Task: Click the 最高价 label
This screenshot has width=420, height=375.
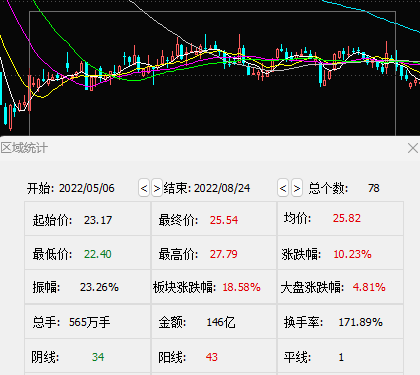Action: click(178, 254)
